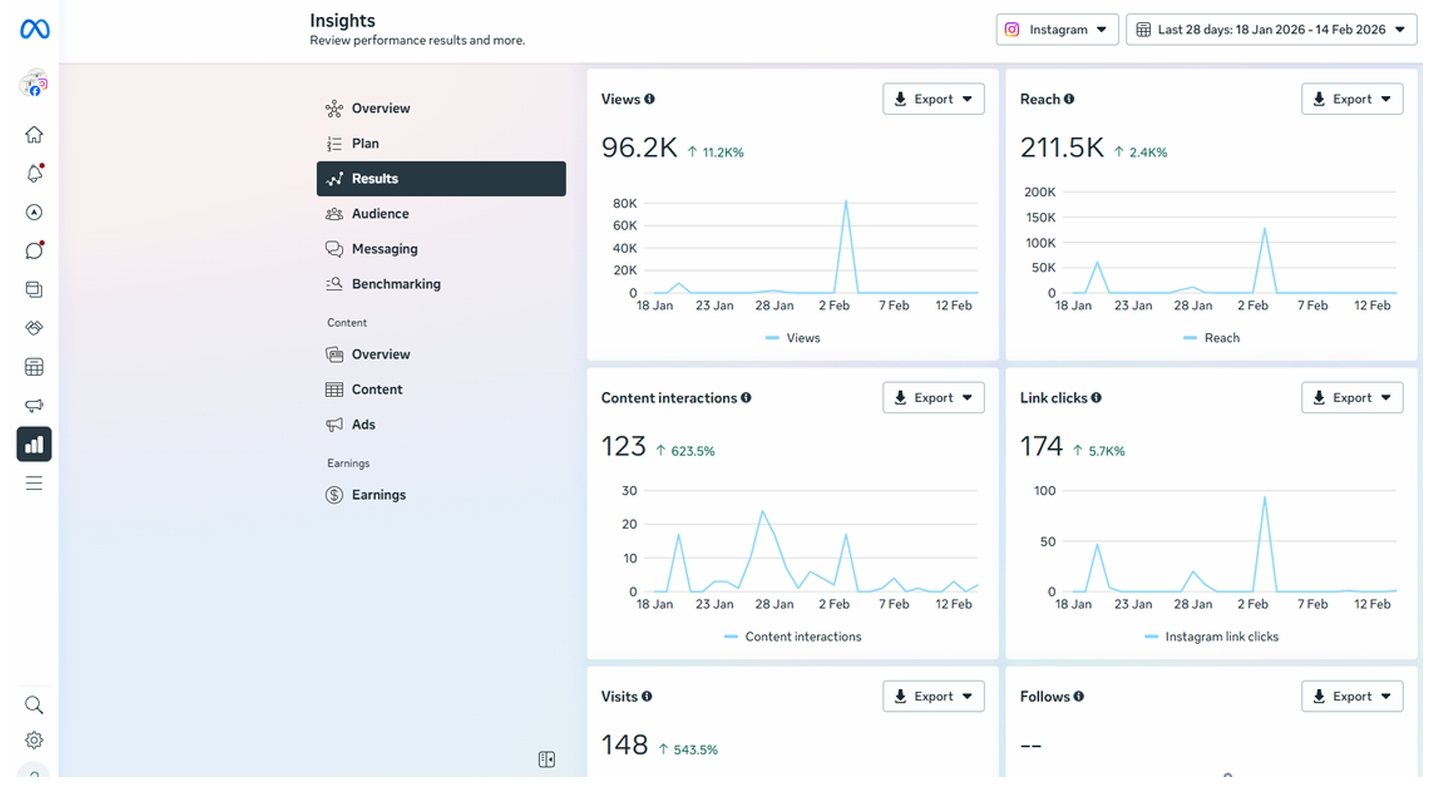Screen dimensions: 1443x804
Task: Click Views info tooltip icon
Action: click(x=650, y=99)
